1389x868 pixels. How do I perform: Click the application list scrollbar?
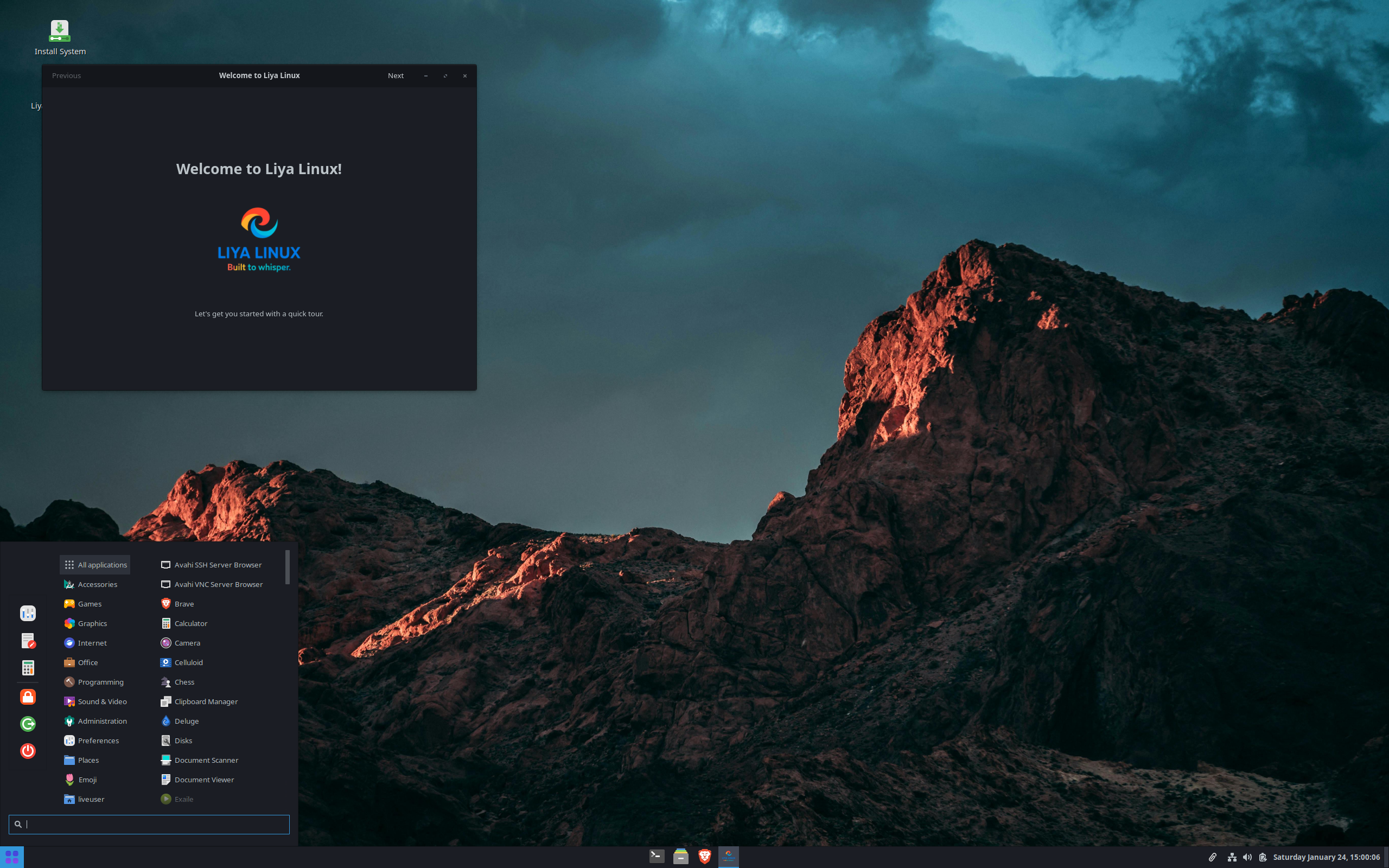pyautogui.click(x=287, y=567)
